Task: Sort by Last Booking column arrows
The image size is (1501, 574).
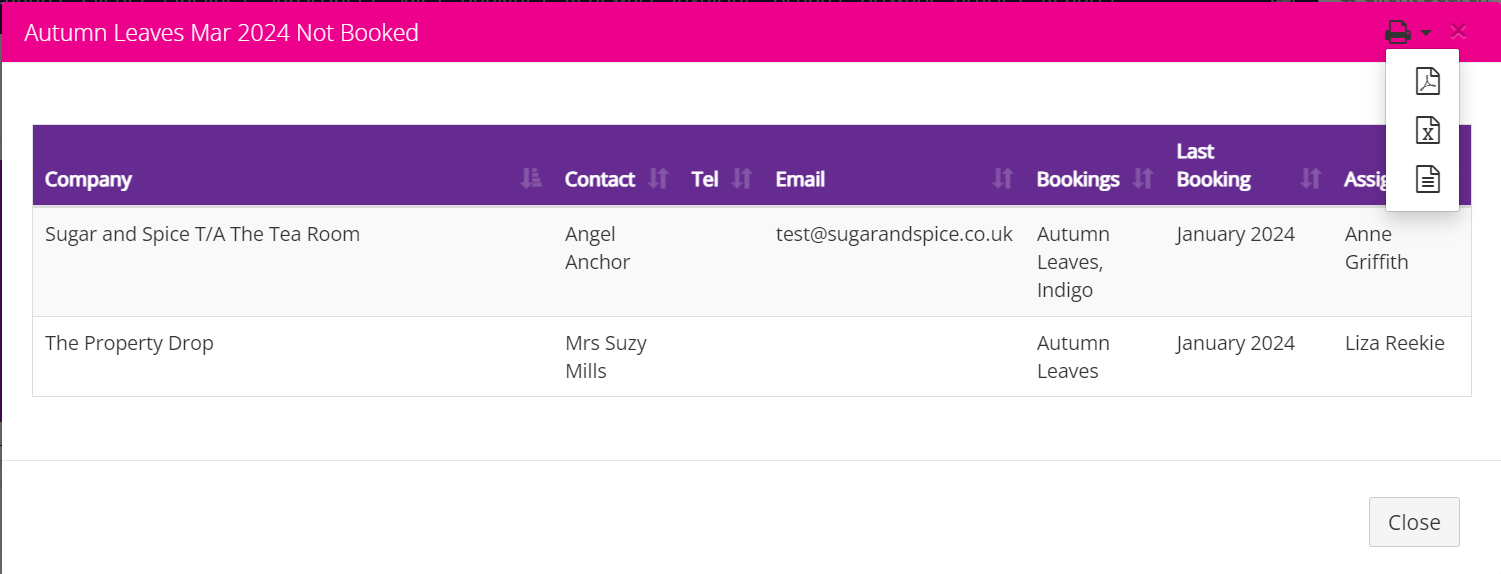Action: (1310, 178)
